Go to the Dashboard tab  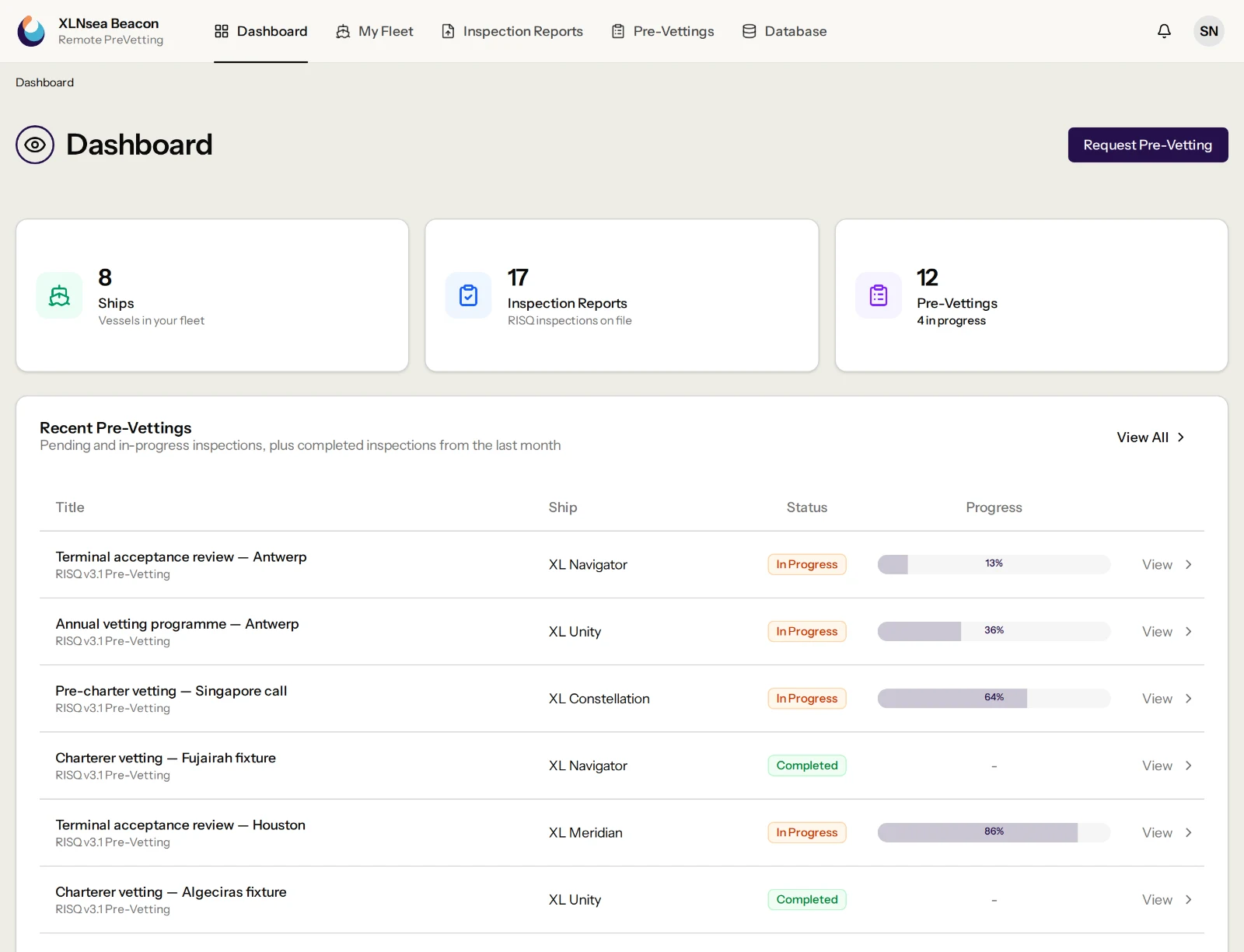261,31
